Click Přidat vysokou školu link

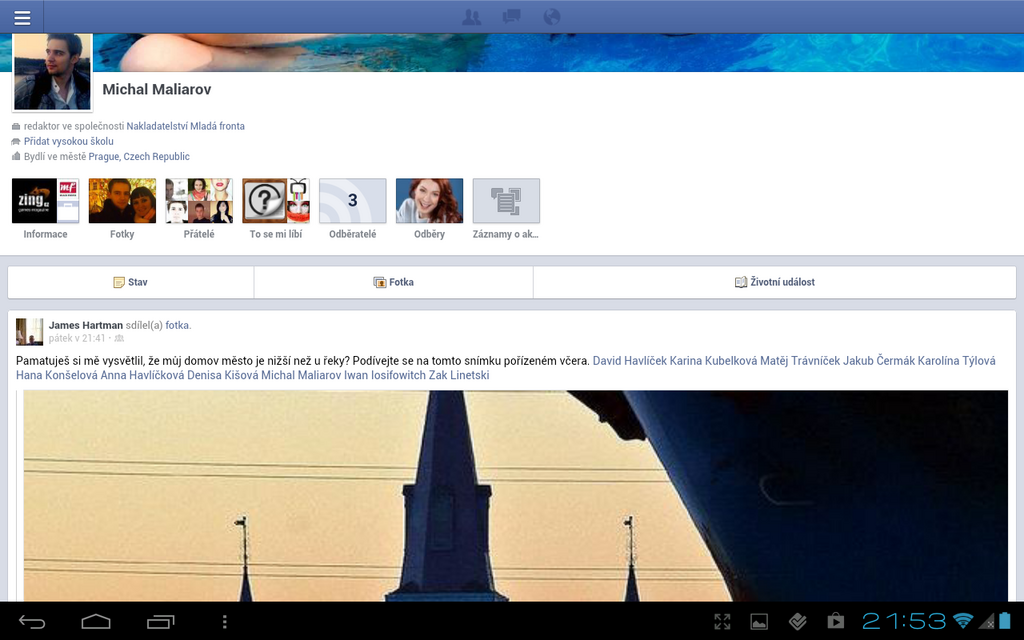pos(69,142)
